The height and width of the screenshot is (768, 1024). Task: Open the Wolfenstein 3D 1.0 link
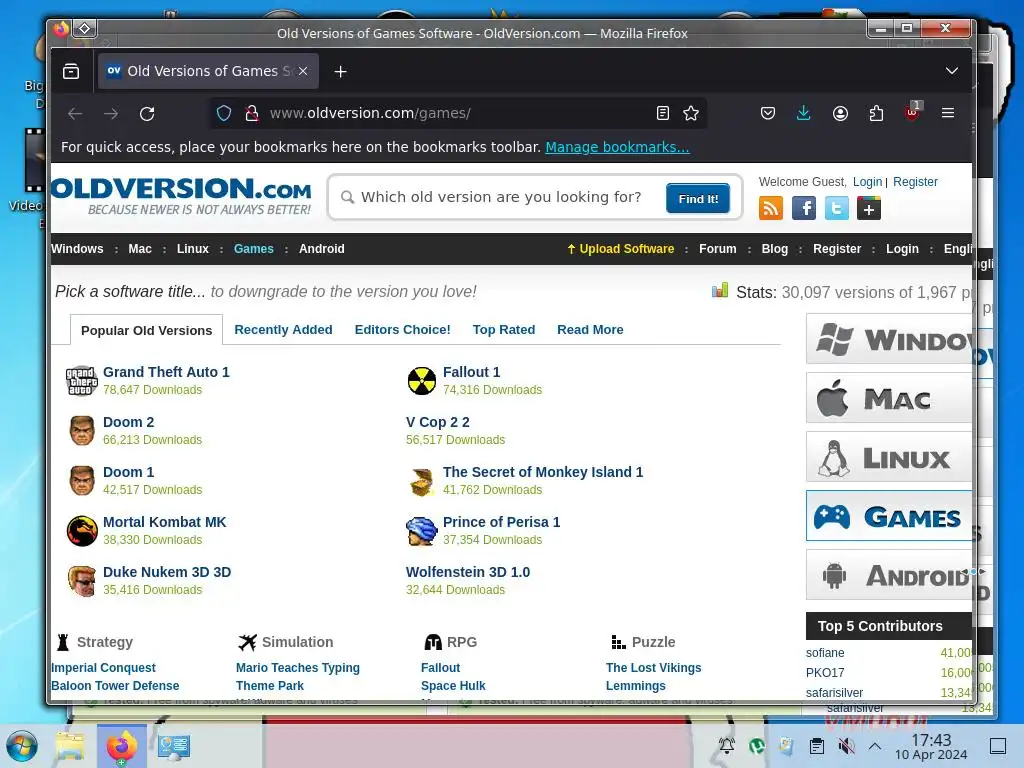pyautogui.click(x=468, y=572)
